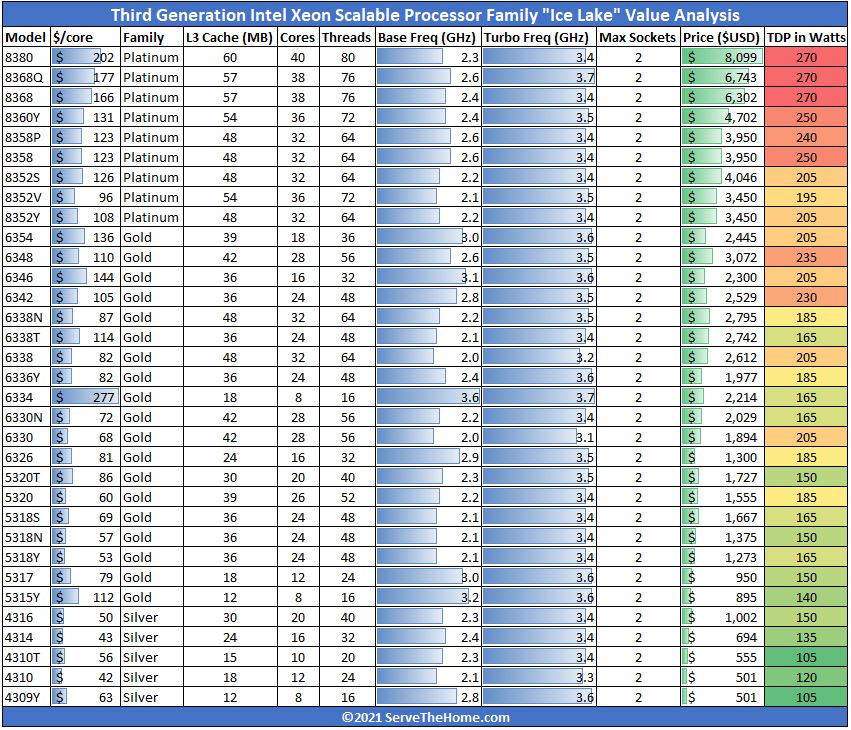The height and width of the screenshot is (730, 851).
Task: Select the Price ($USD) column header
Action: [722, 37]
